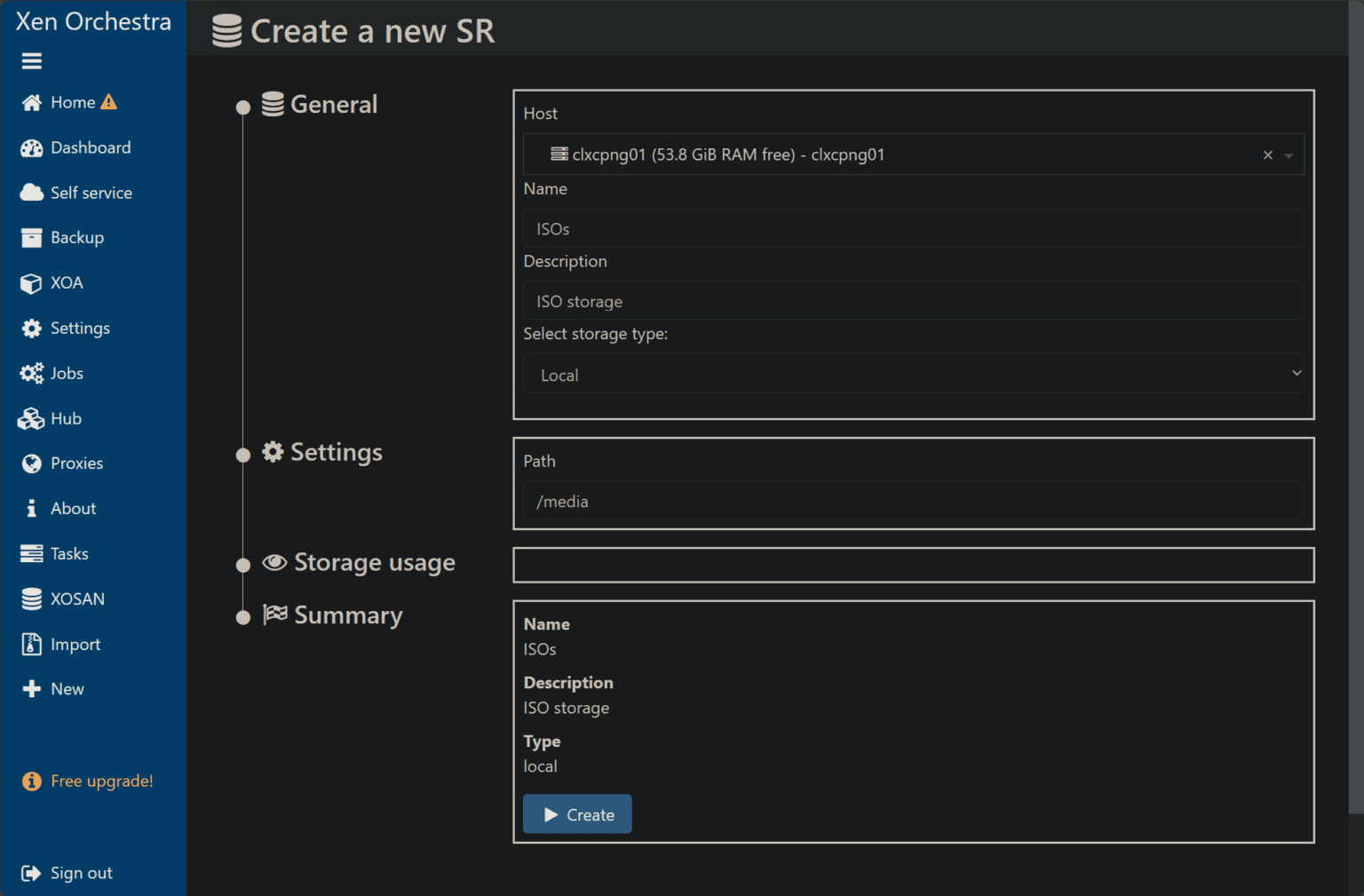Open the Jobs page

[67, 373]
